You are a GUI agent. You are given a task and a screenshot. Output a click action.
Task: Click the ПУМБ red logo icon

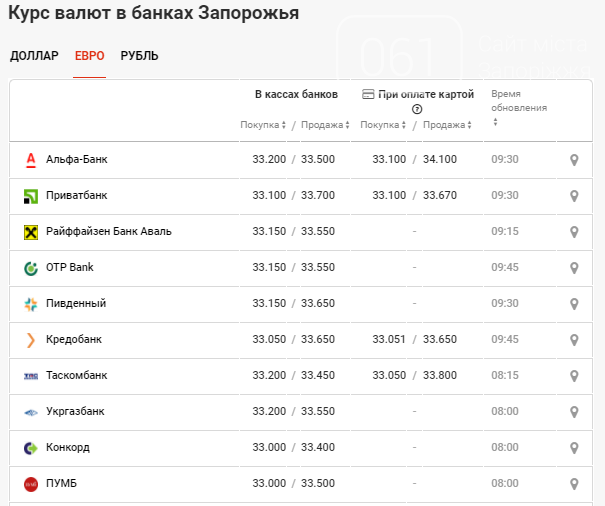(x=30, y=484)
